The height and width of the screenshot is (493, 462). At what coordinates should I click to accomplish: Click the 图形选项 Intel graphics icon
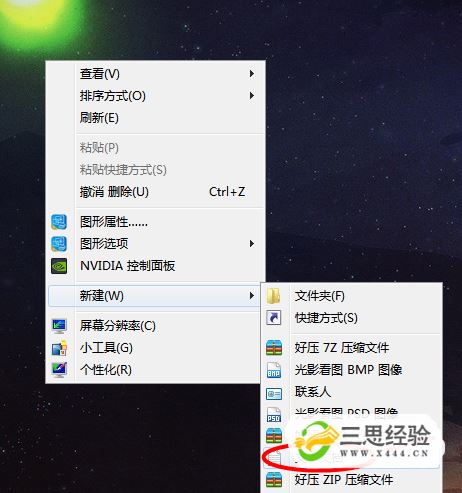(x=59, y=244)
